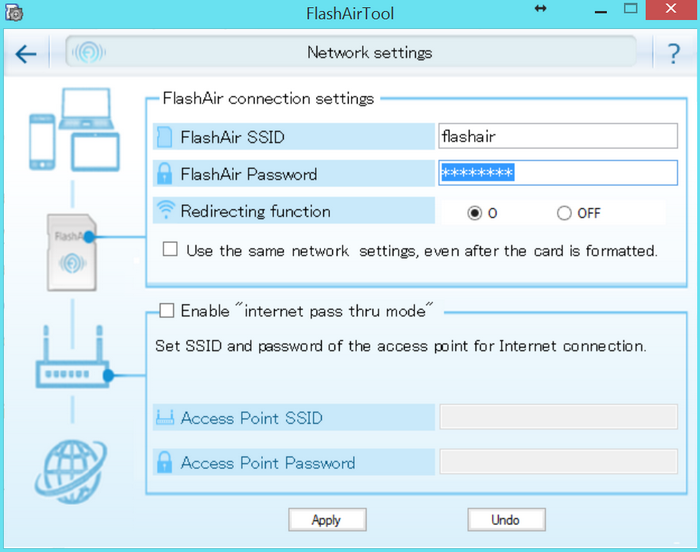Minimize the FlashAirTool window
Image resolution: width=700 pixels, height=552 pixels.
tap(601, 11)
